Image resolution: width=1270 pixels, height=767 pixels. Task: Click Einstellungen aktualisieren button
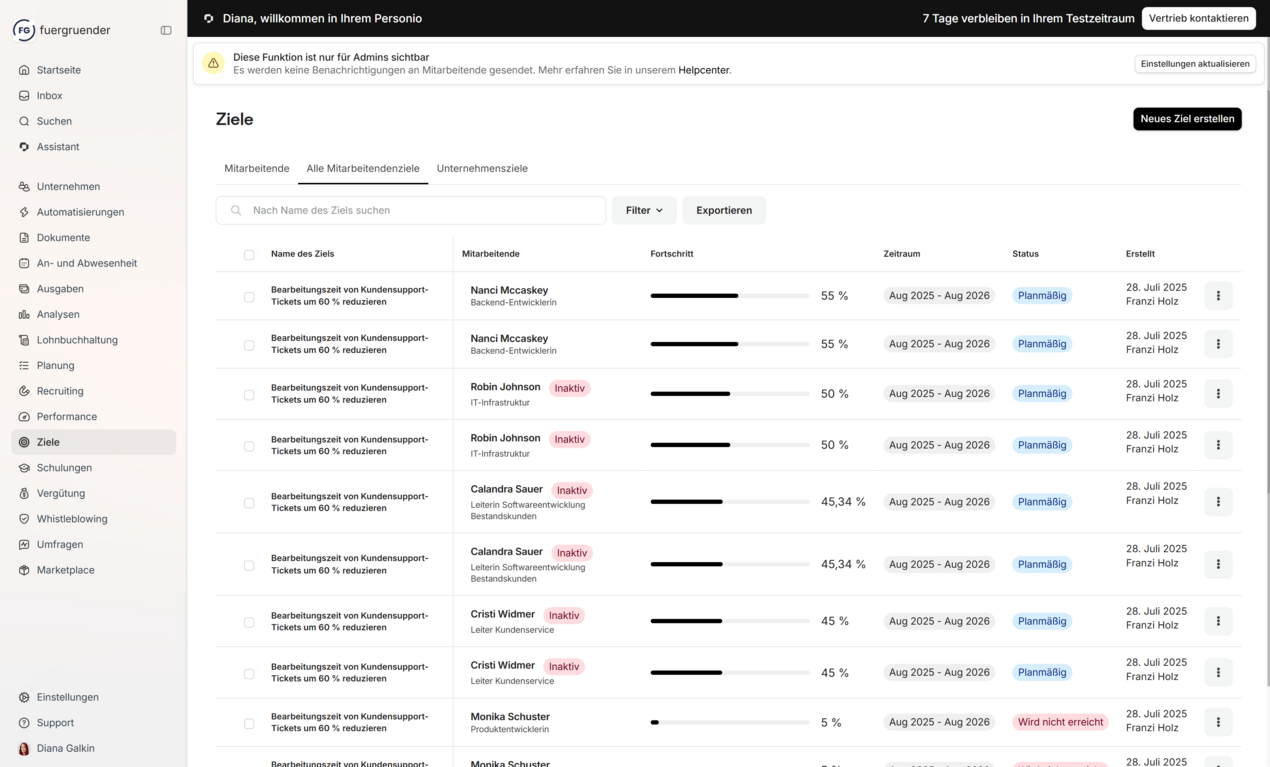click(1195, 64)
